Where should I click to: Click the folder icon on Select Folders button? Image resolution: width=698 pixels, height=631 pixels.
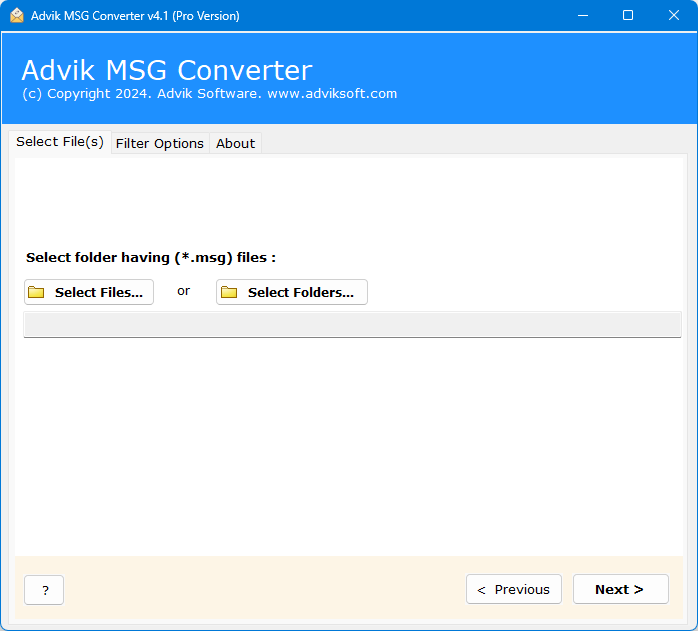(x=229, y=292)
